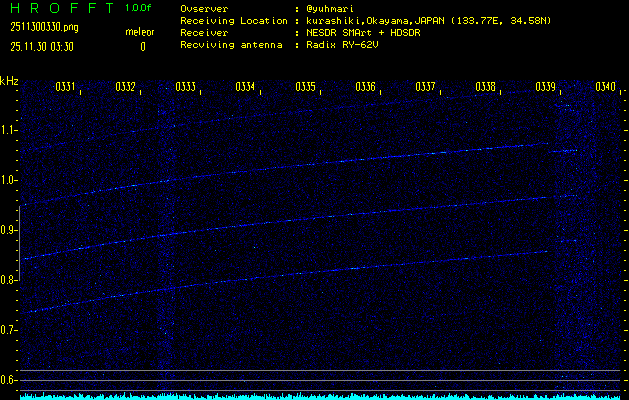Image resolution: width=629 pixels, height=400 pixels.
Task: Click the 0.6 frequency axis label
Action: point(9,380)
